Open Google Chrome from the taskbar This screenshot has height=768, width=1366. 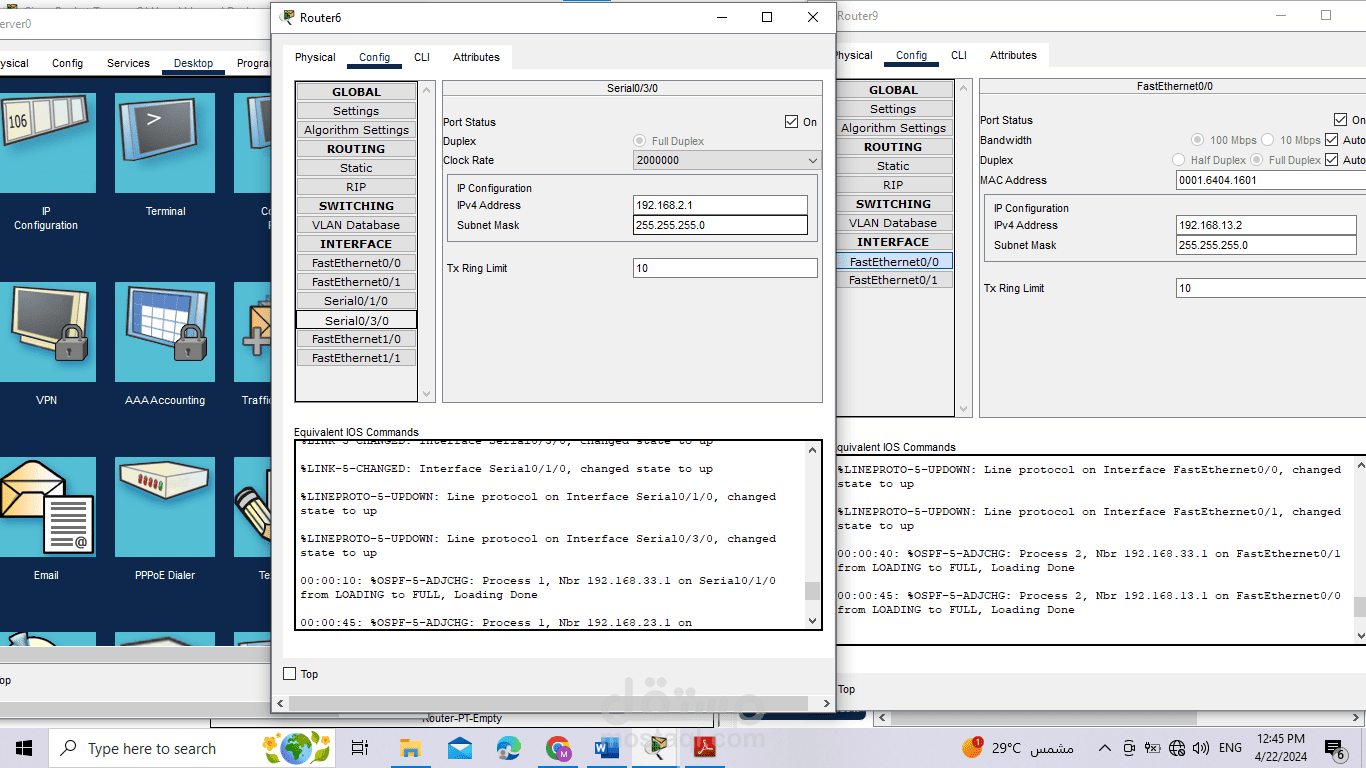558,748
